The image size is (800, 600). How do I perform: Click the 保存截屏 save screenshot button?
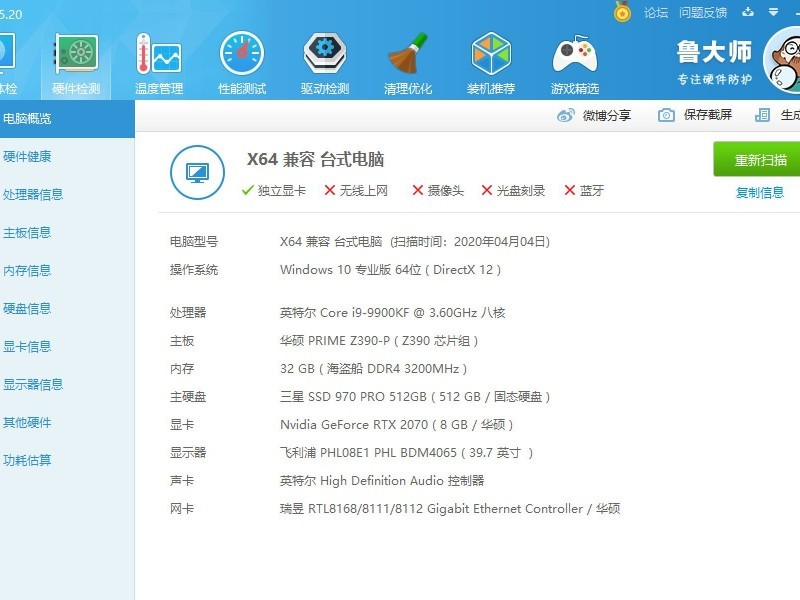click(x=695, y=115)
